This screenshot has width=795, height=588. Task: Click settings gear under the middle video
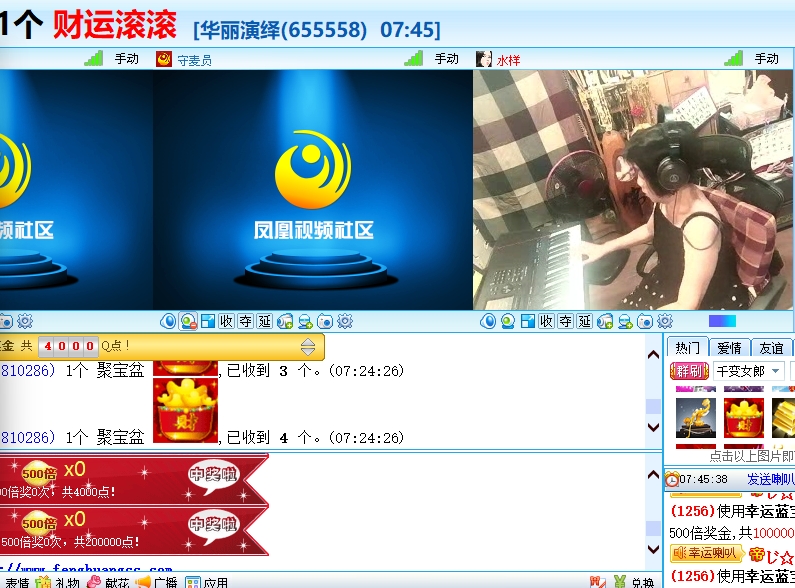pos(345,321)
